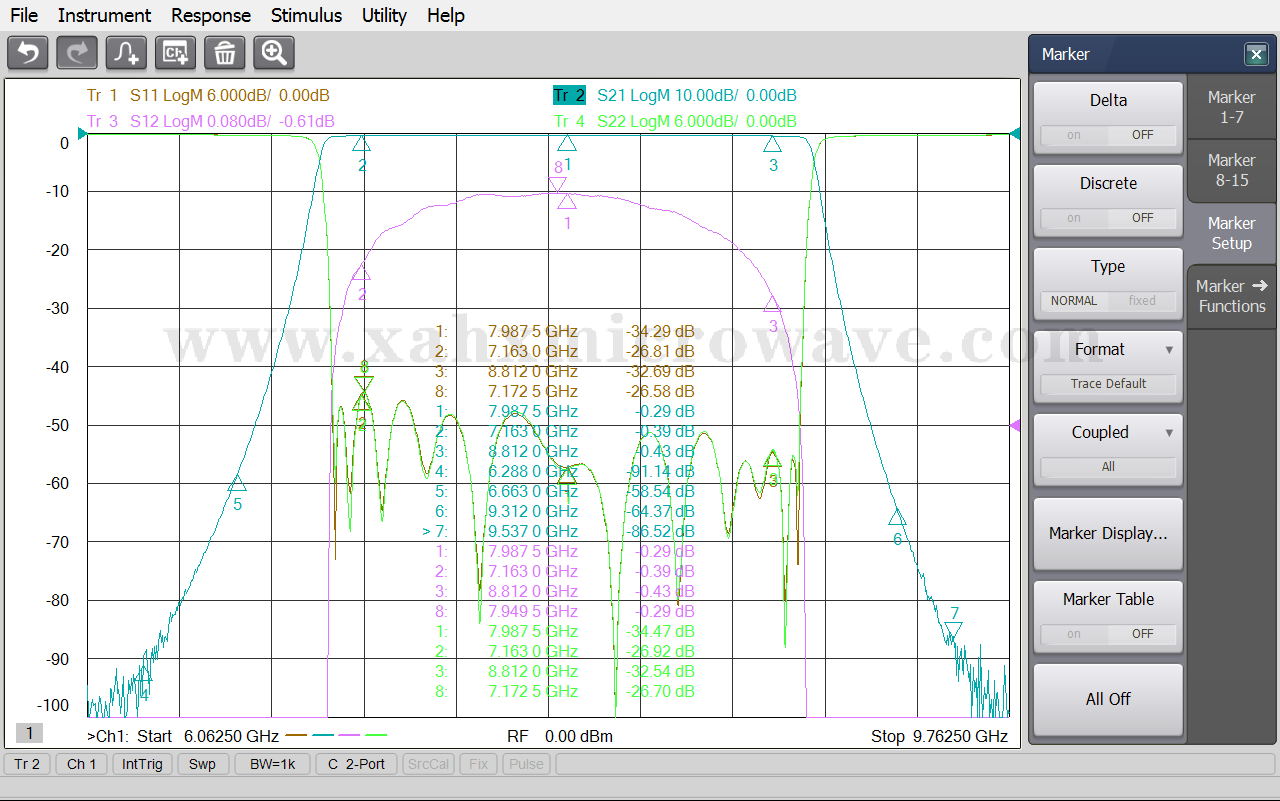Click the Redo arrow toolbar icon

pos(77,53)
